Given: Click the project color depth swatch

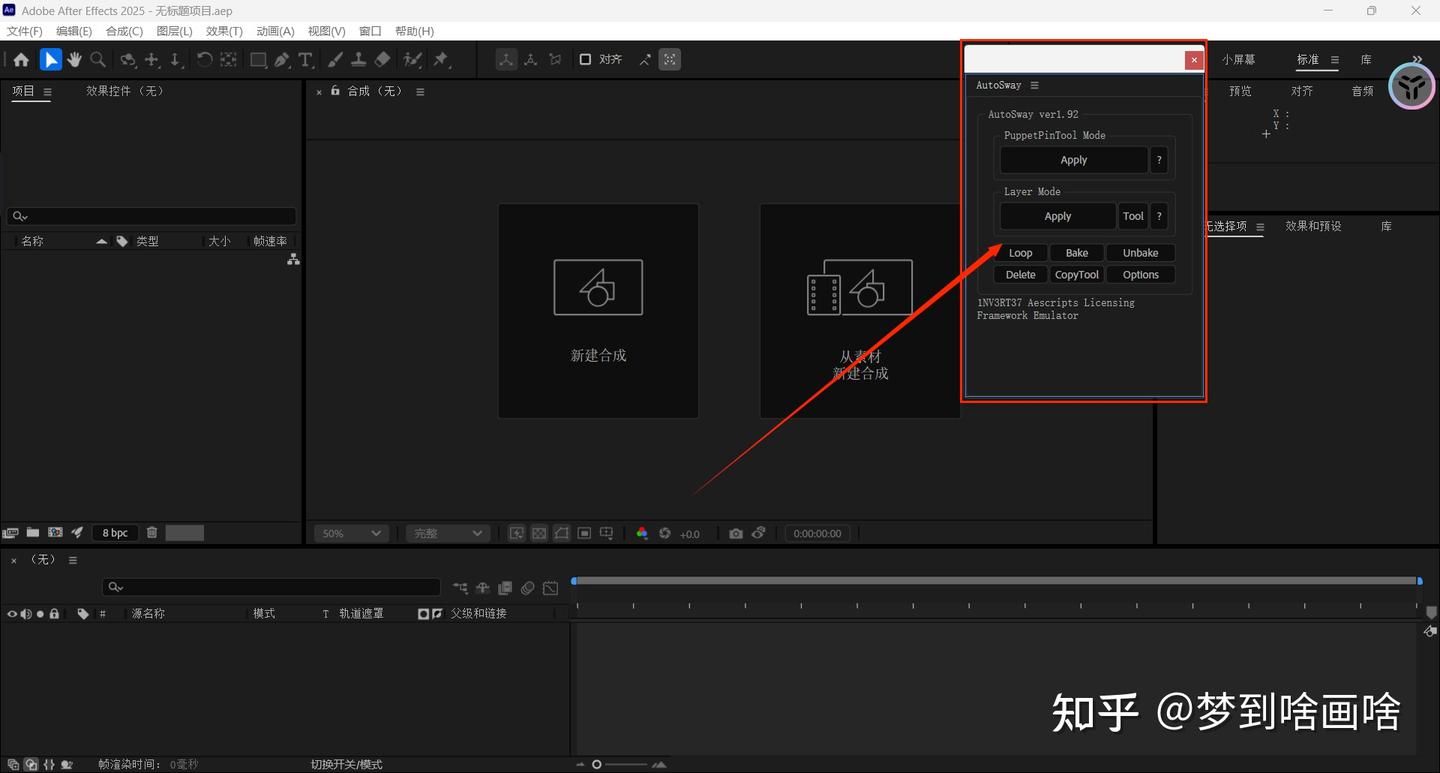Looking at the screenshot, I should 115,533.
